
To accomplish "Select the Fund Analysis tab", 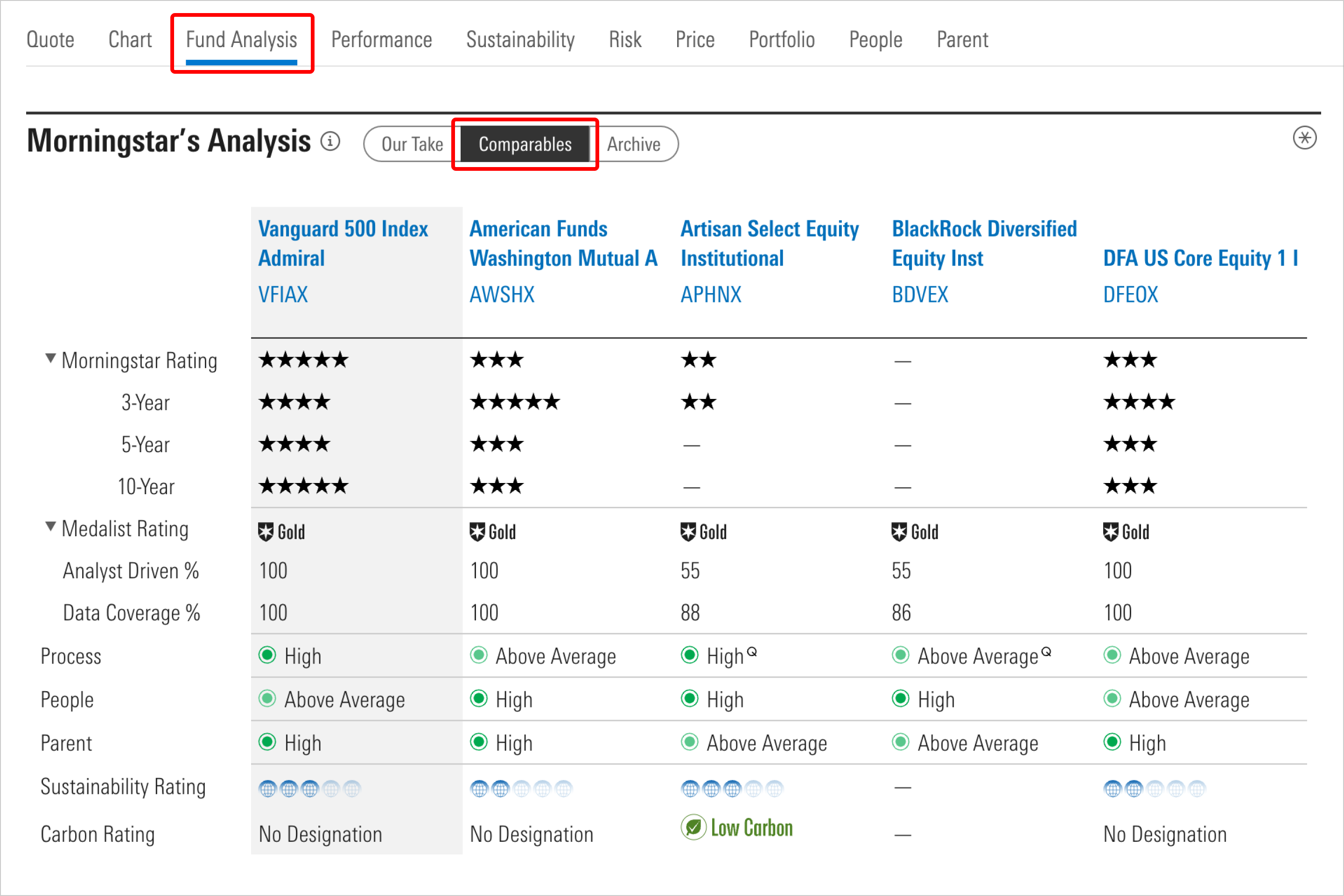I will (x=241, y=40).
